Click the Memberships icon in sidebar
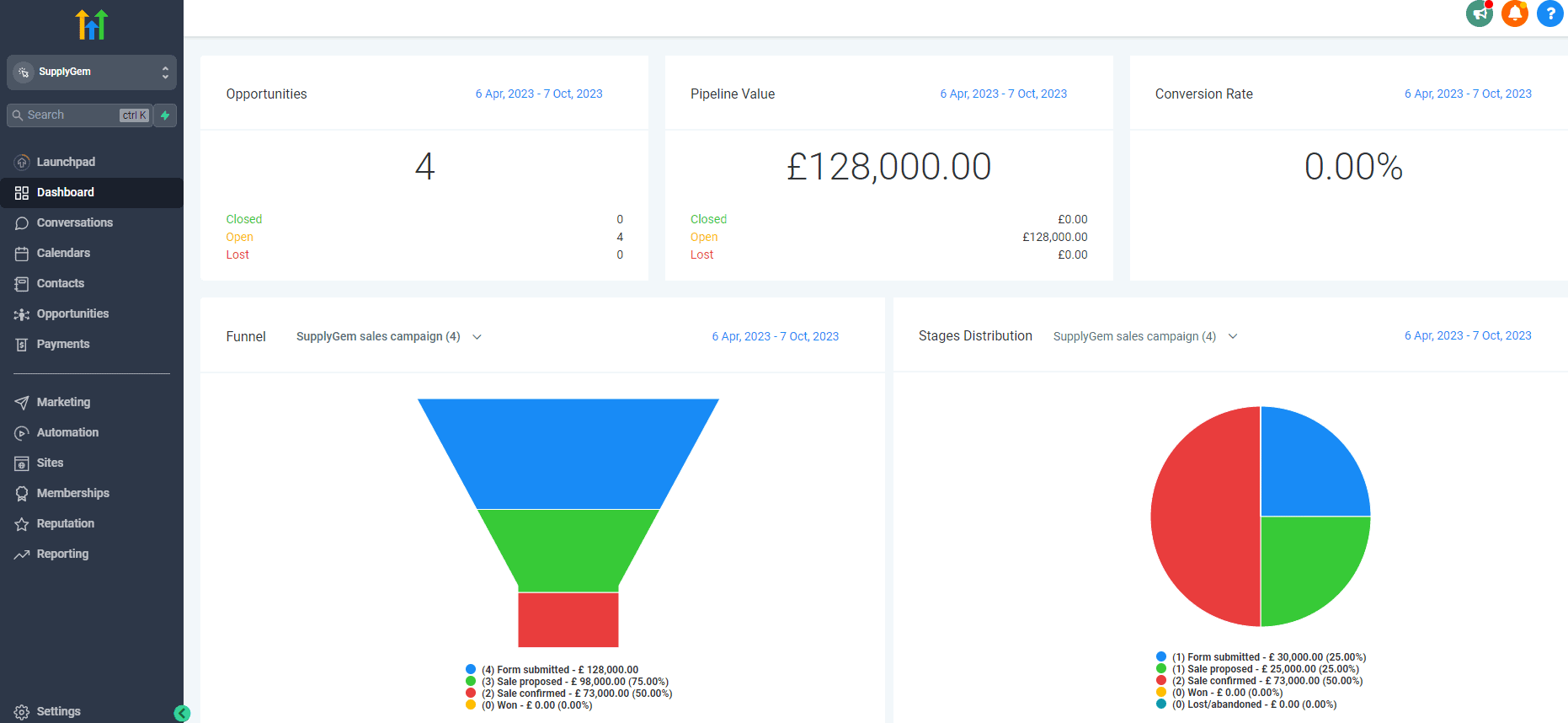Image resolution: width=1568 pixels, height=723 pixels. coord(22,494)
